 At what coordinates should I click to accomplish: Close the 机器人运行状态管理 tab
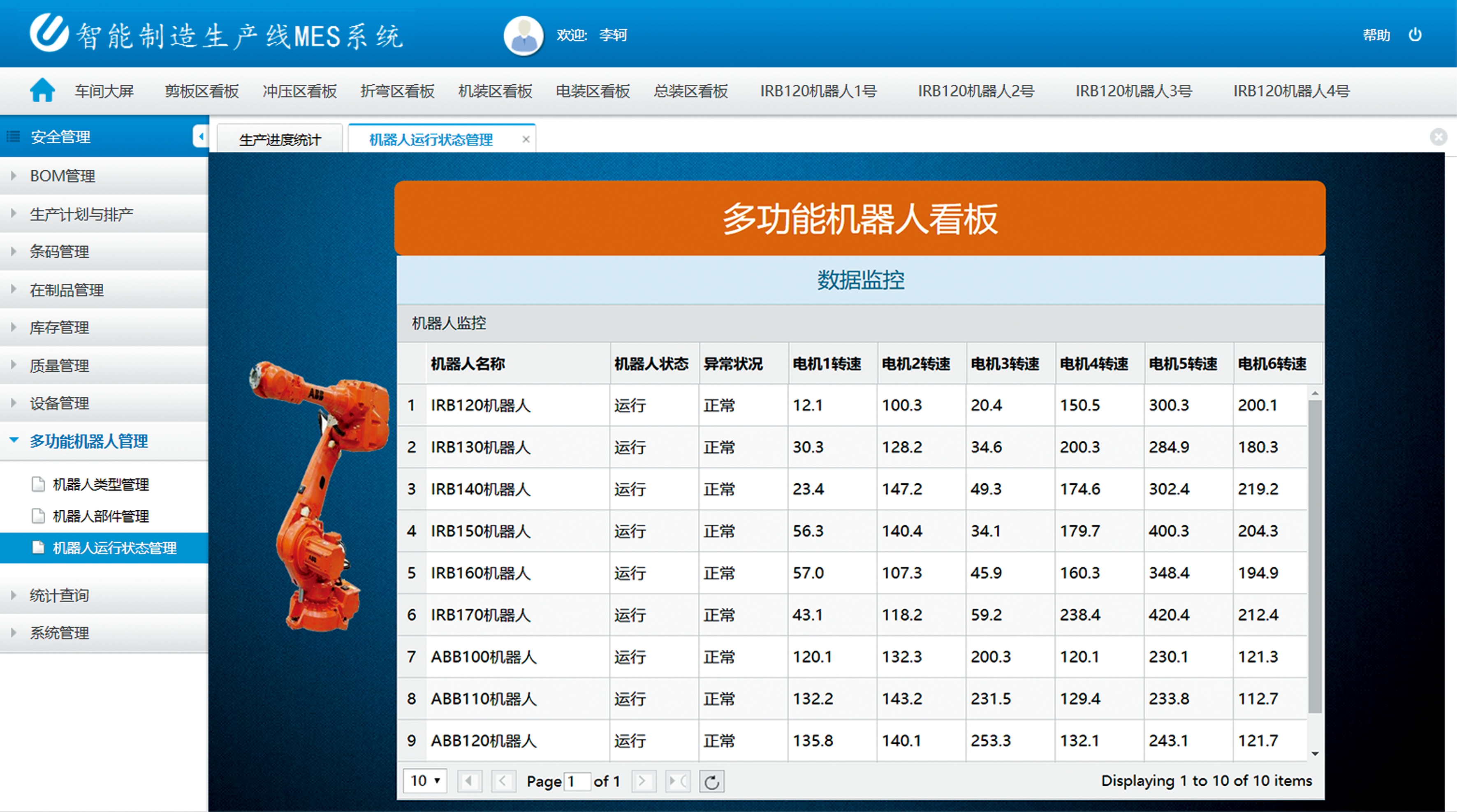526,139
